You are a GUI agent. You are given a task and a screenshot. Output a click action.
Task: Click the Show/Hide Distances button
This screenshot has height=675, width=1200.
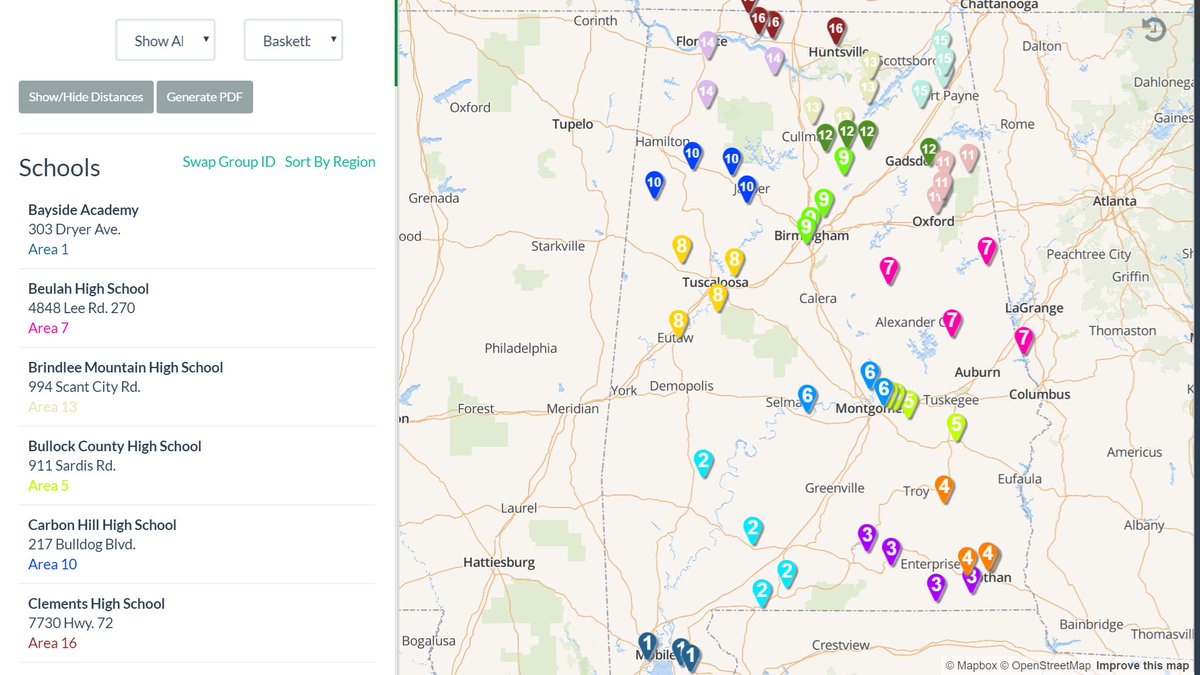(x=85, y=97)
